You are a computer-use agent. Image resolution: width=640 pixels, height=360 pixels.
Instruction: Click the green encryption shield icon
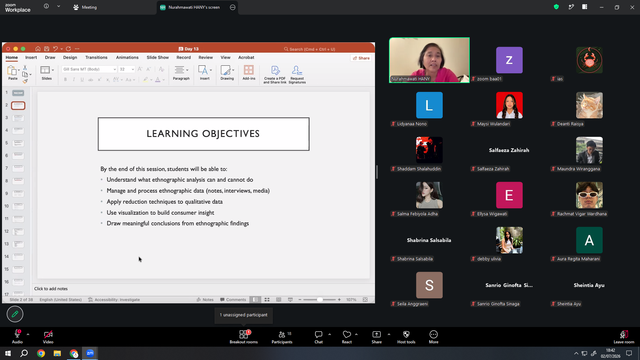click(556, 7)
